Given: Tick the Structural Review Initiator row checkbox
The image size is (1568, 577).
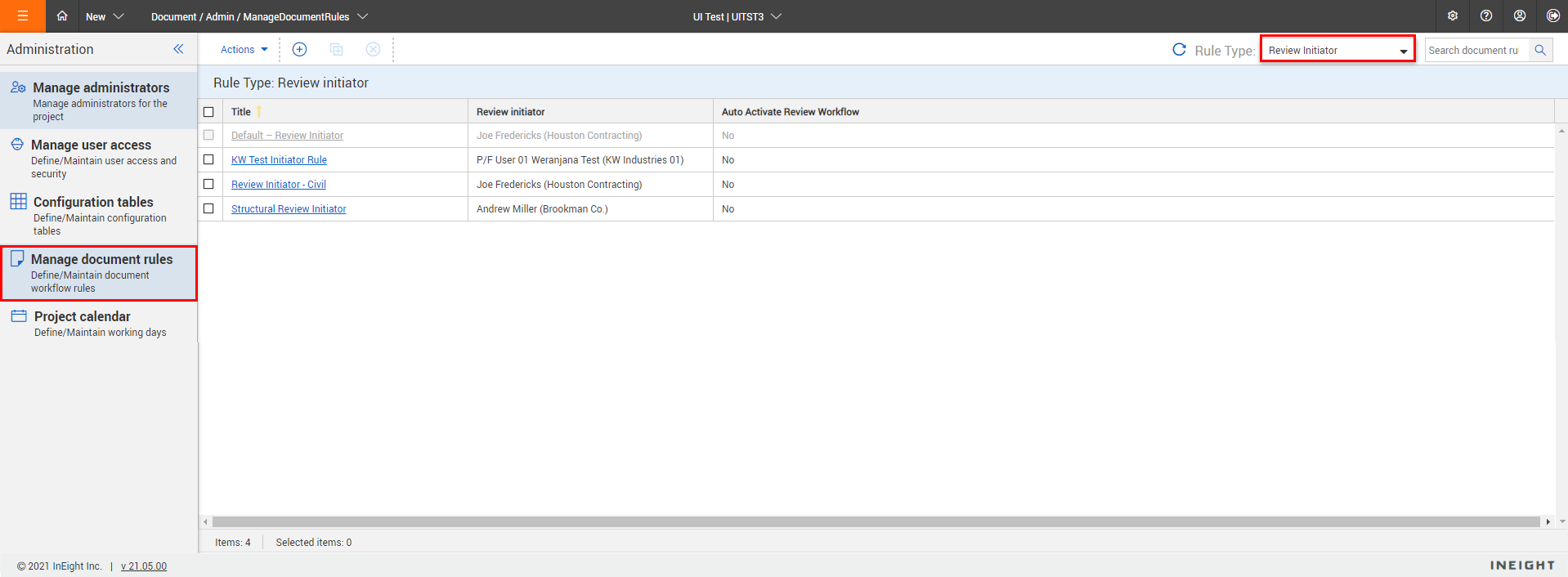Looking at the screenshot, I should coord(208,209).
